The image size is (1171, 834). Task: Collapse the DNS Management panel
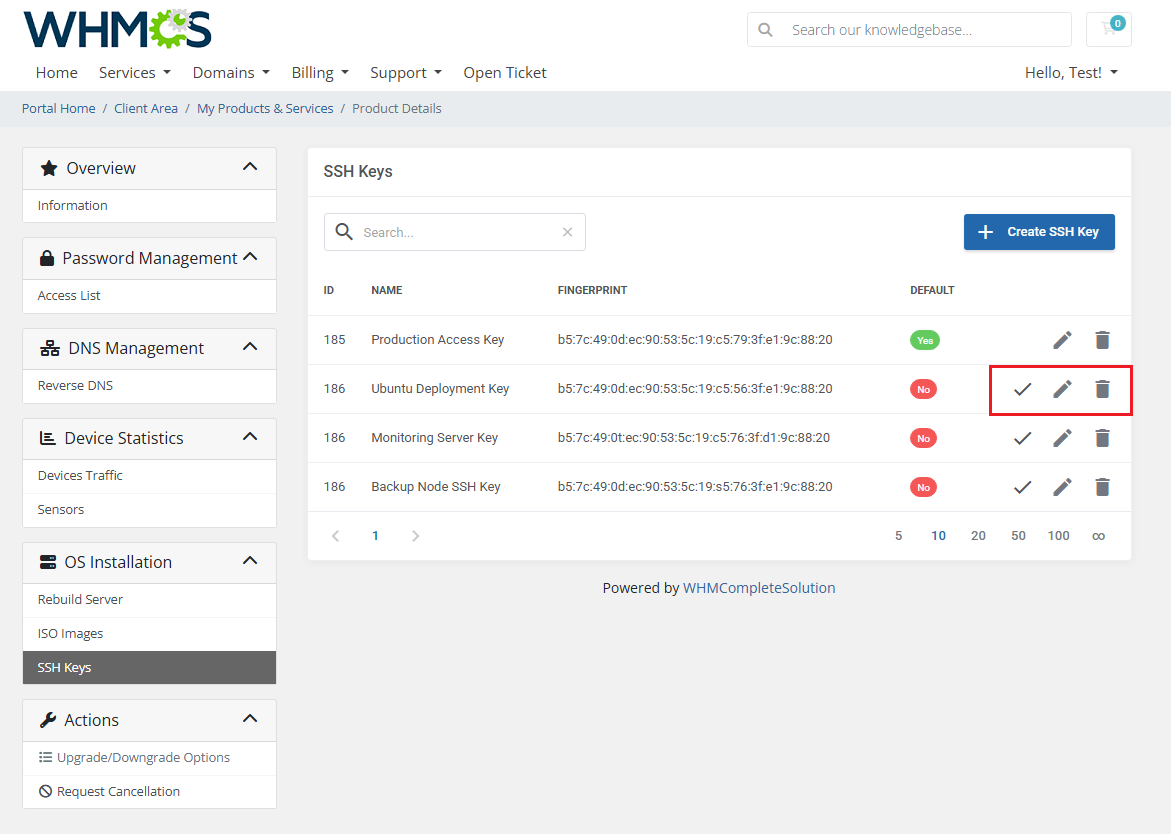[x=250, y=347]
